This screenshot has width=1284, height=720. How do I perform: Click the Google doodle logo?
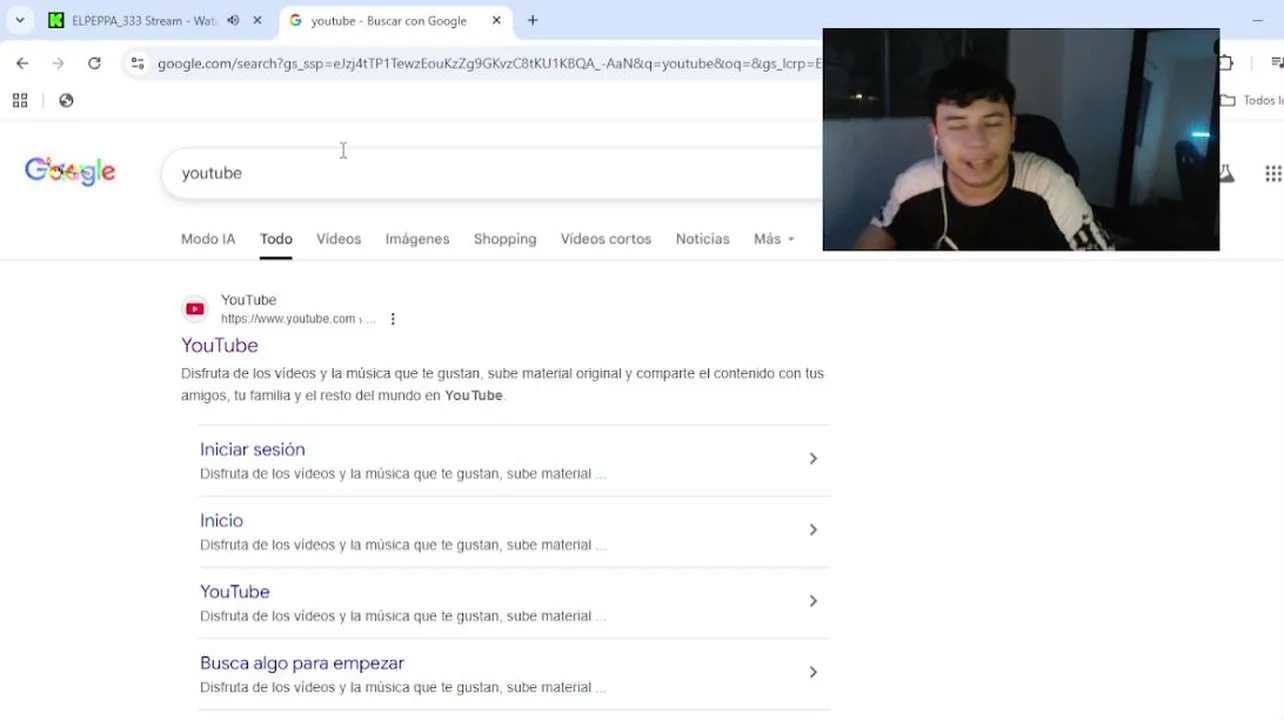[70, 172]
